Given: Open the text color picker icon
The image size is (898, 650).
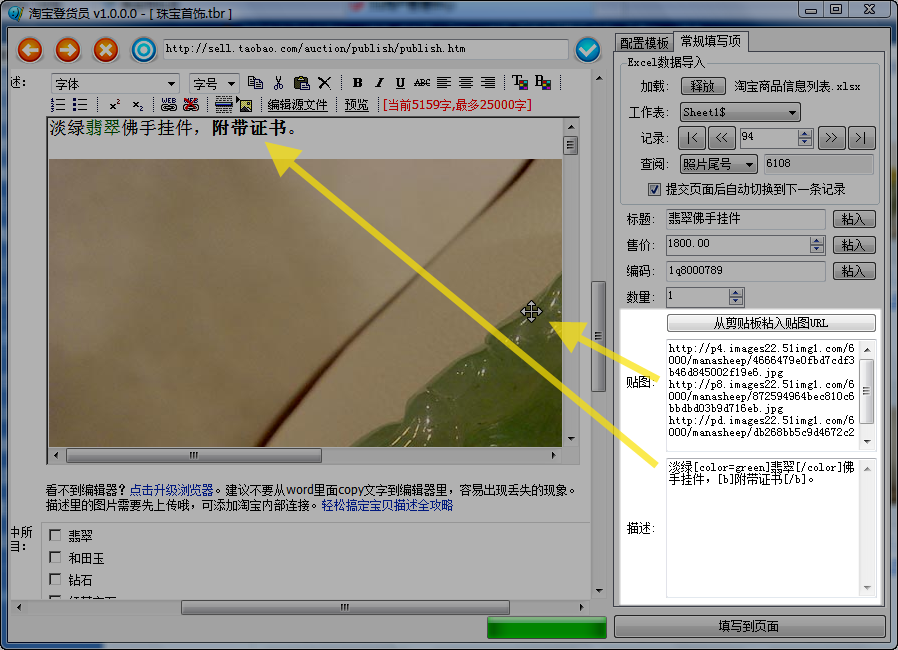Looking at the screenshot, I should pos(520,83).
